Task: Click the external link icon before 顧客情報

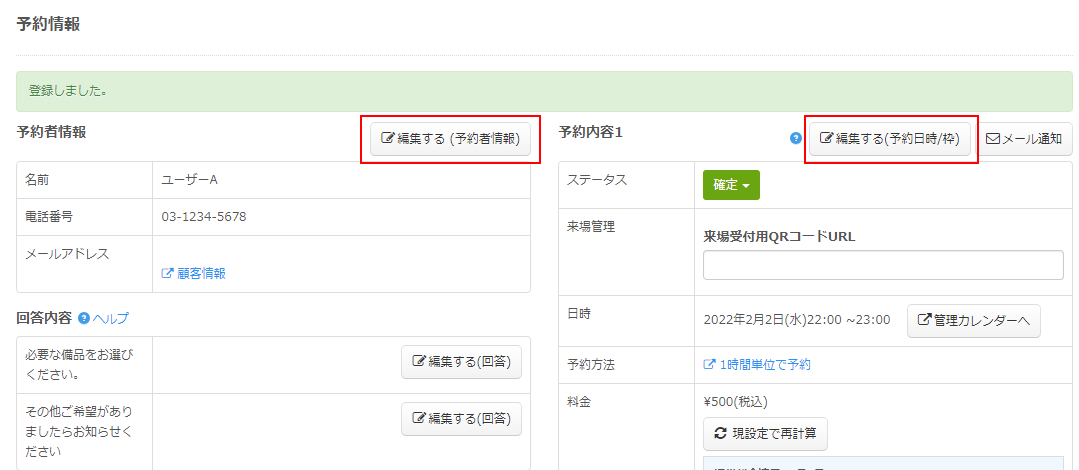Action: (167, 274)
